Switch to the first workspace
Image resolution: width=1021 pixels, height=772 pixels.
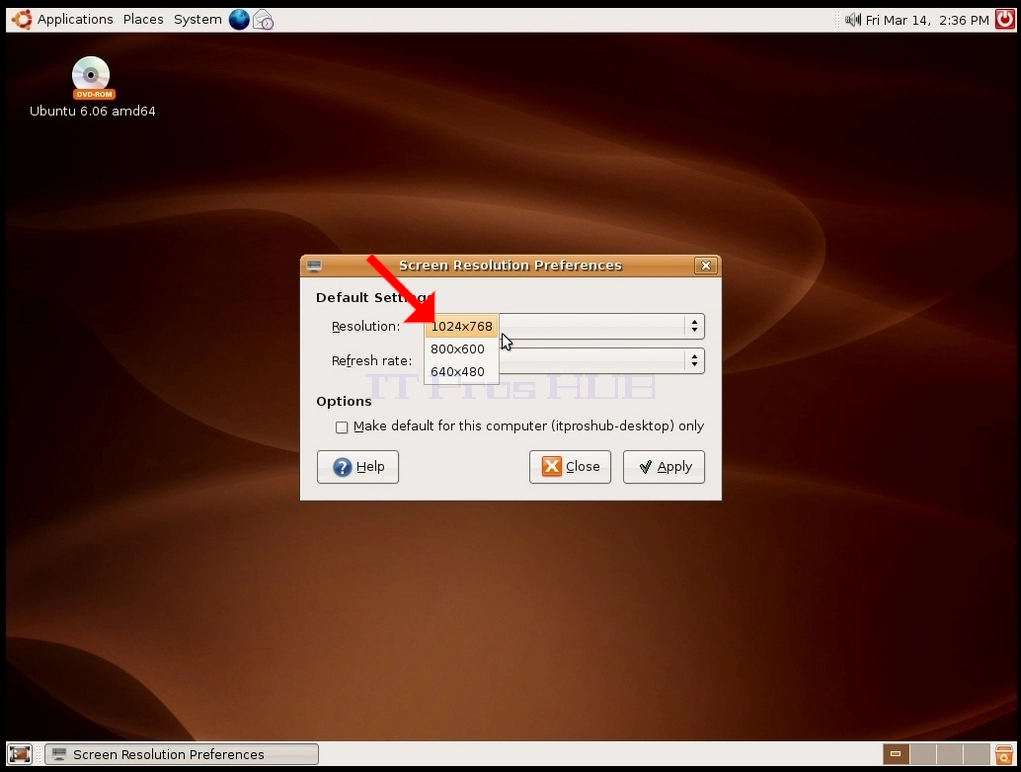click(896, 754)
